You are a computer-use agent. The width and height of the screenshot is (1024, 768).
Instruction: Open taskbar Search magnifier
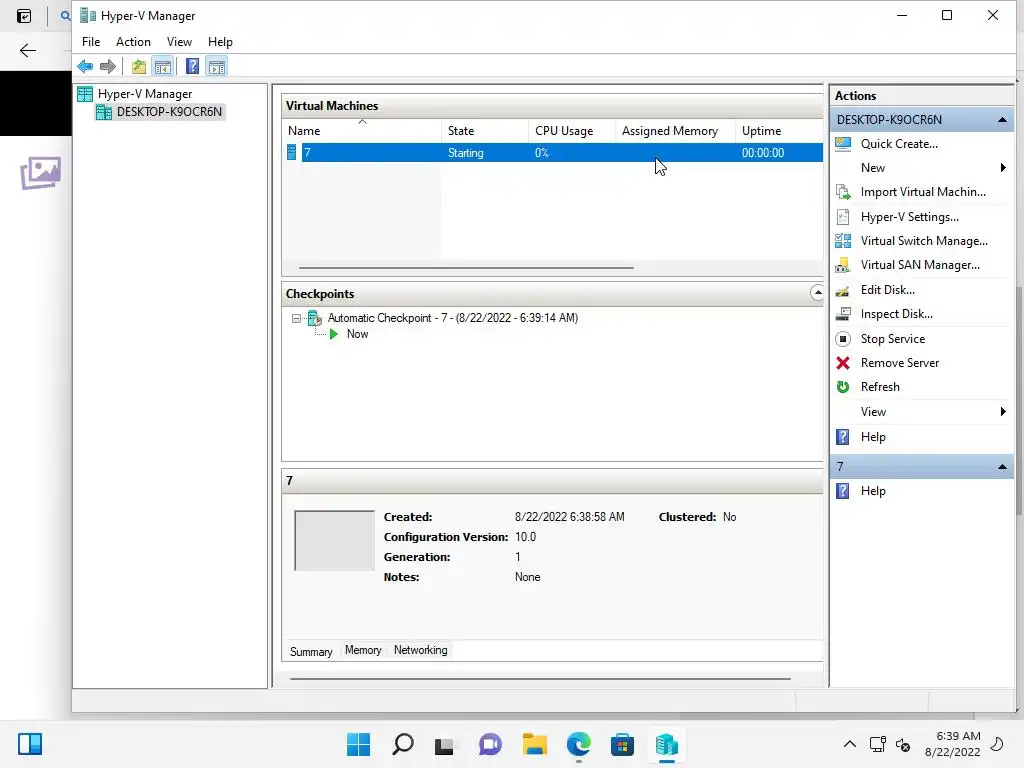point(402,744)
